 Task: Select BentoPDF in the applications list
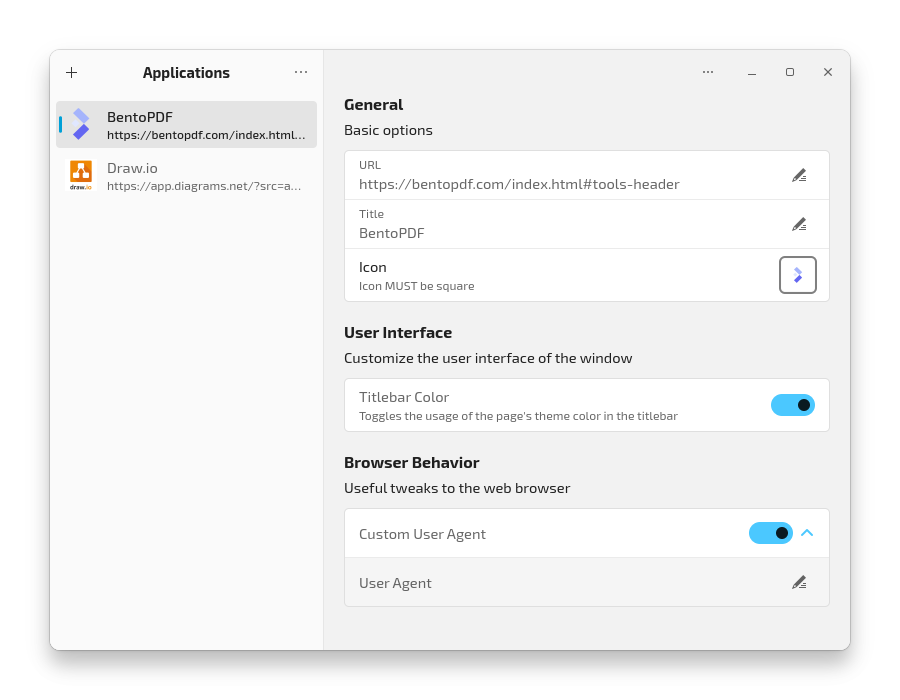click(187, 125)
